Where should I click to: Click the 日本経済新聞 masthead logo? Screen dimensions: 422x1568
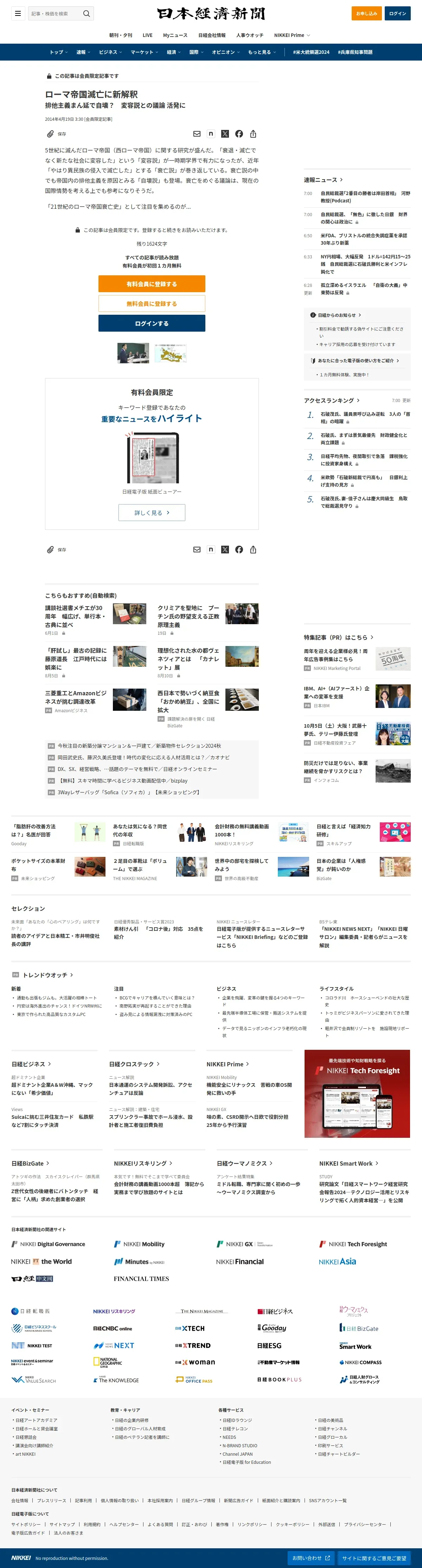(x=211, y=13)
